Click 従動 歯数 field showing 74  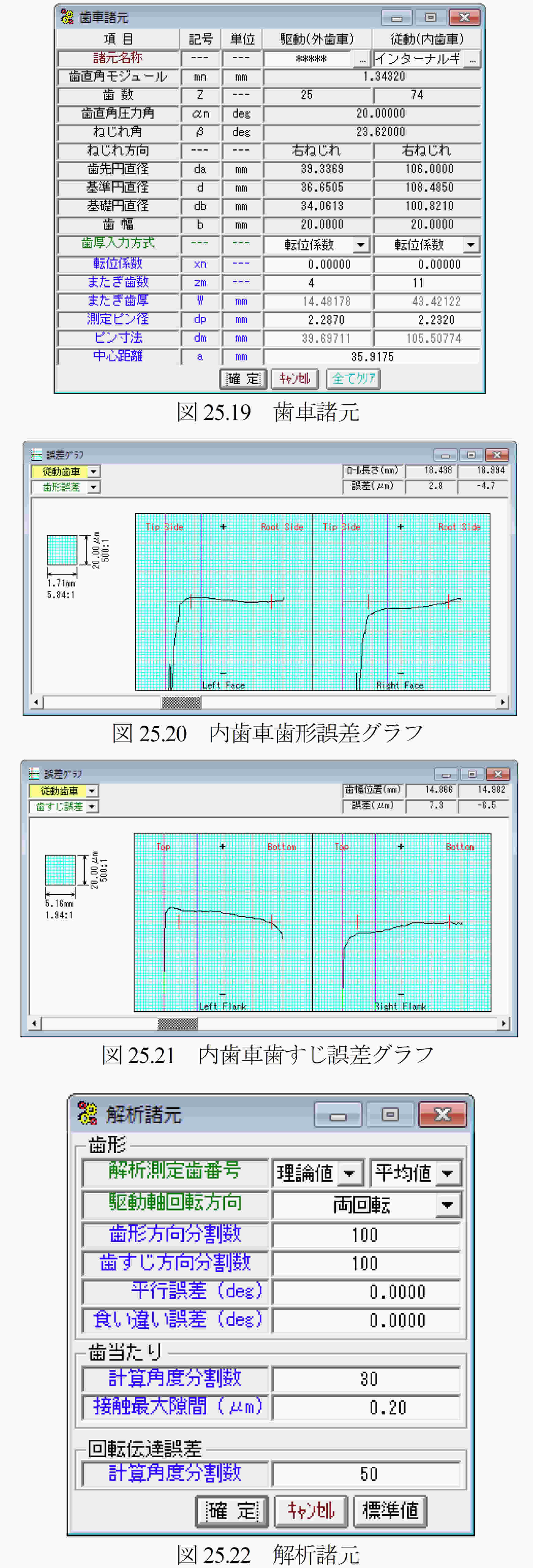pyautogui.click(x=427, y=95)
